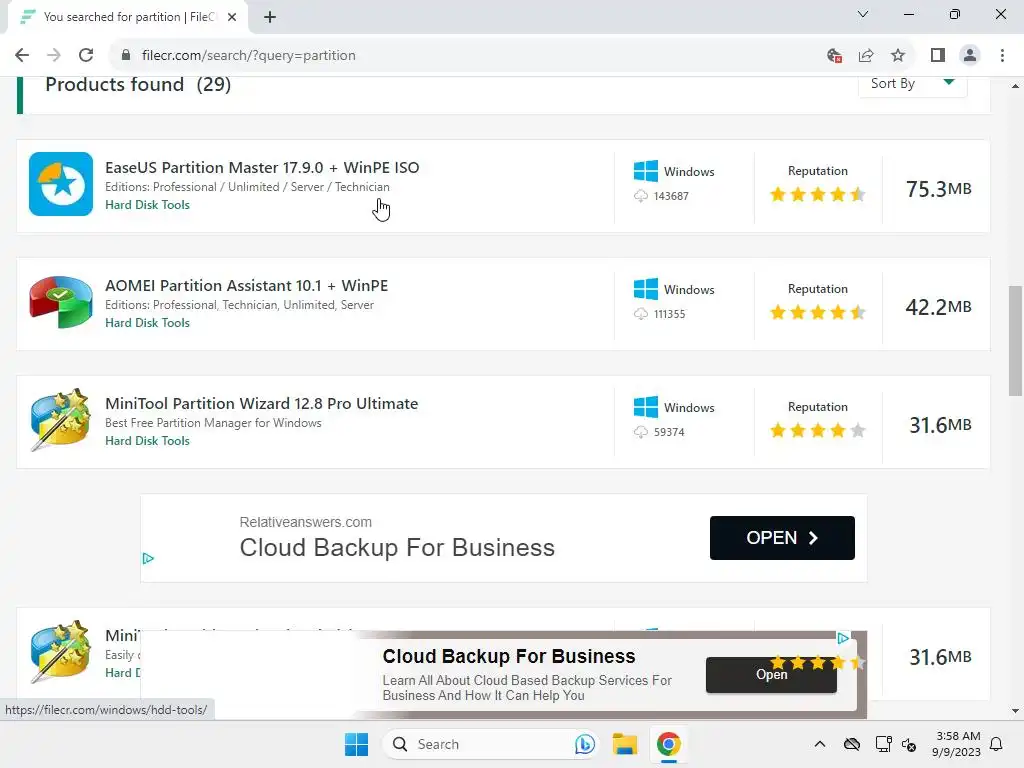Open a new browser tab
Screen dimensions: 1024x768
pyautogui.click(x=270, y=17)
